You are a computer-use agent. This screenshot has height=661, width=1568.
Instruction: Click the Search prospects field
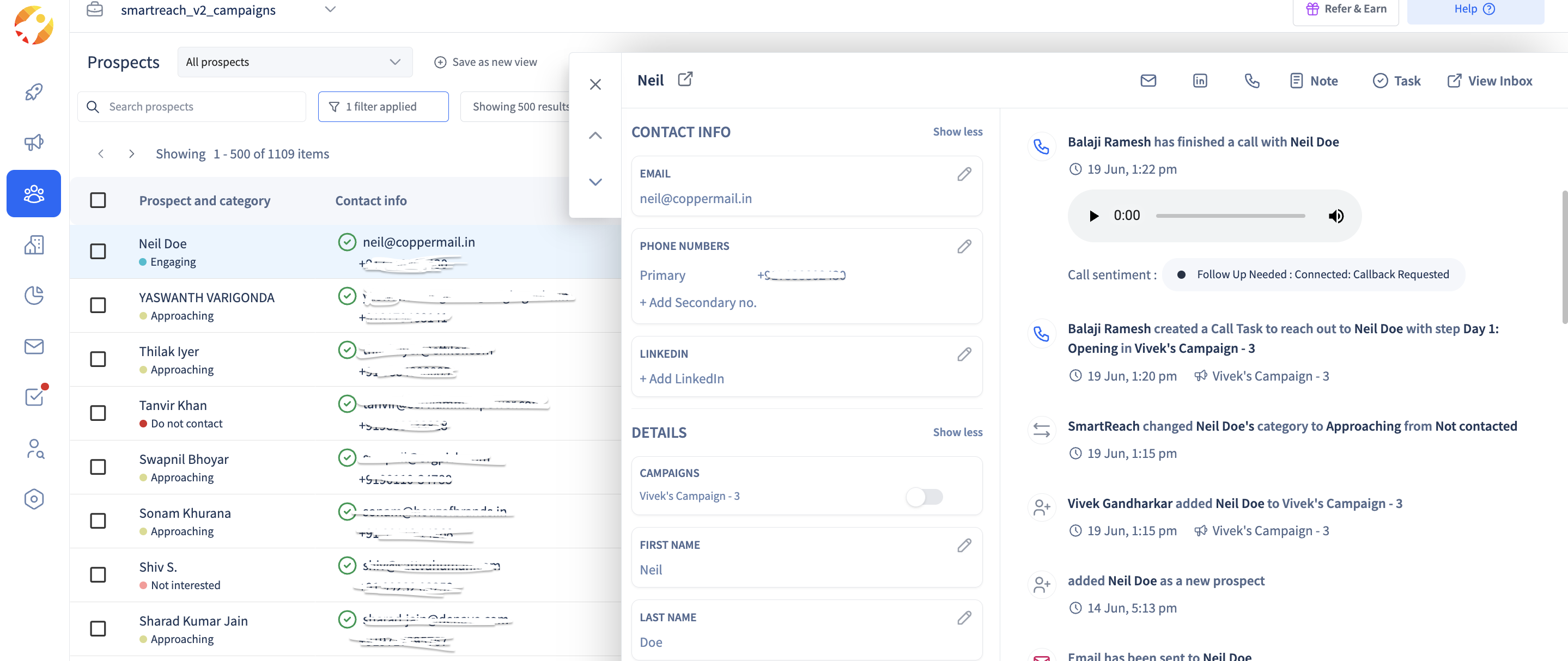(191, 106)
